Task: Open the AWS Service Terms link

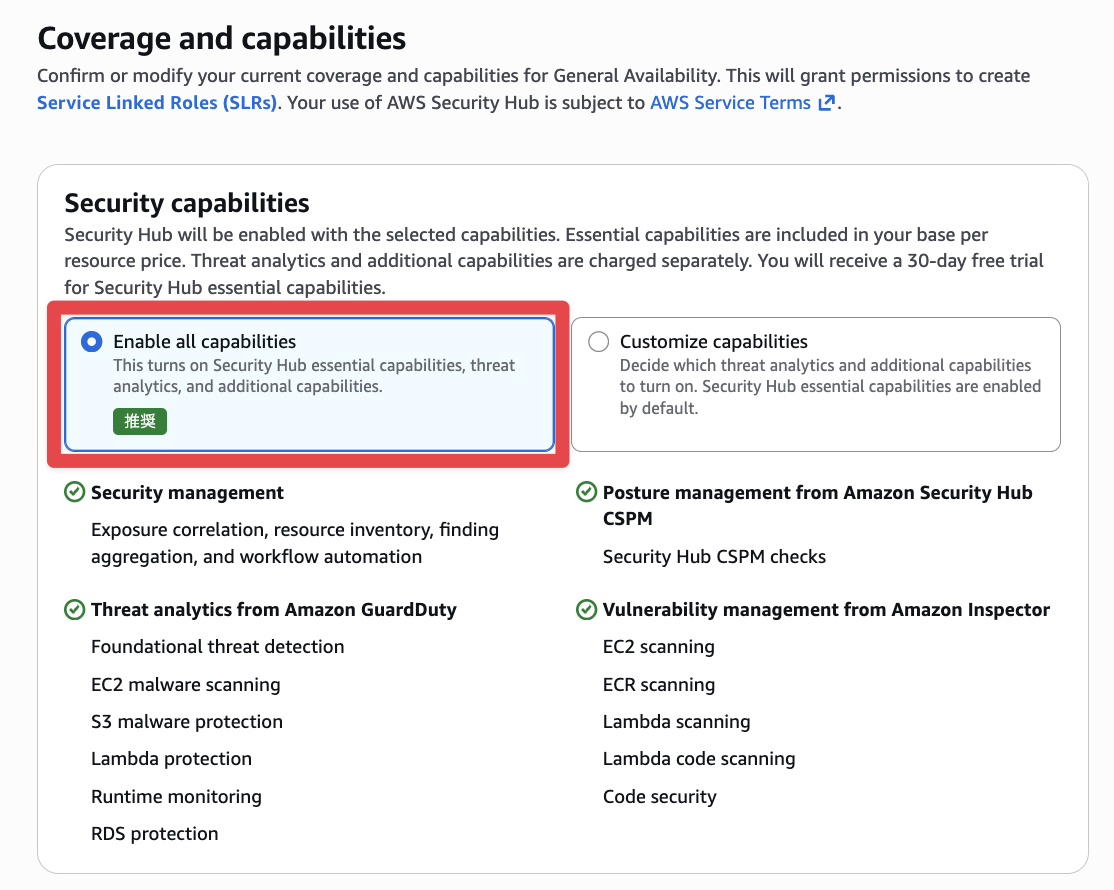Action: 730,103
